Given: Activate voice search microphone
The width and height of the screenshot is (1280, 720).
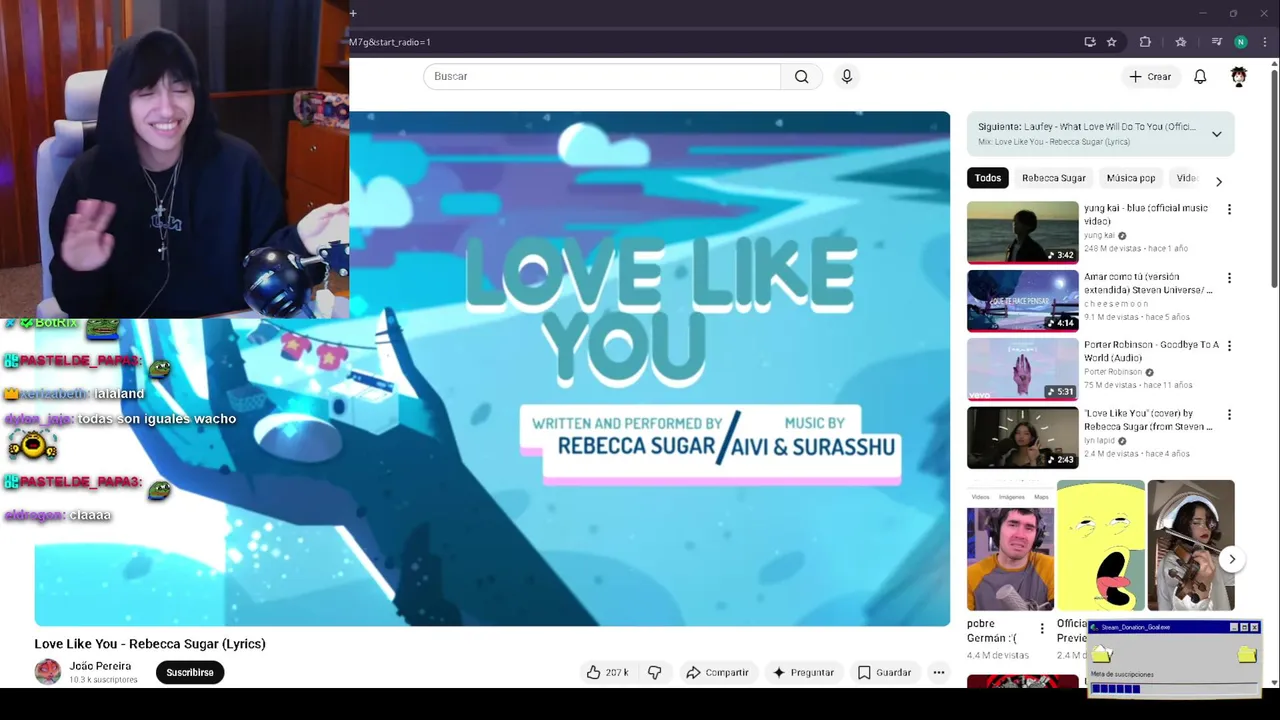Looking at the screenshot, I should coord(847,77).
